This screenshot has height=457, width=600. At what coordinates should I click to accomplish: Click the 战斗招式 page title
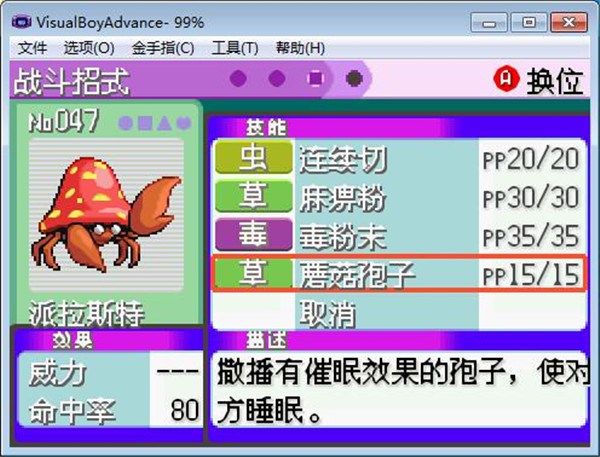pyautogui.click(x=71, y=81)
